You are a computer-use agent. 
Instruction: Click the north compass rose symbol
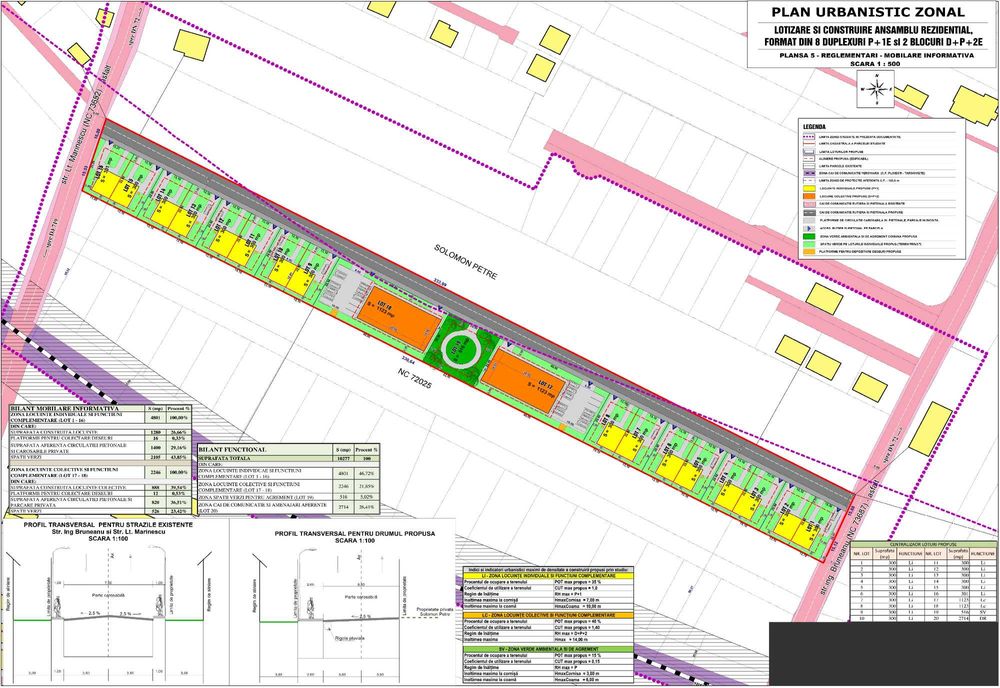pyautogui.click(x=877, y=89)
